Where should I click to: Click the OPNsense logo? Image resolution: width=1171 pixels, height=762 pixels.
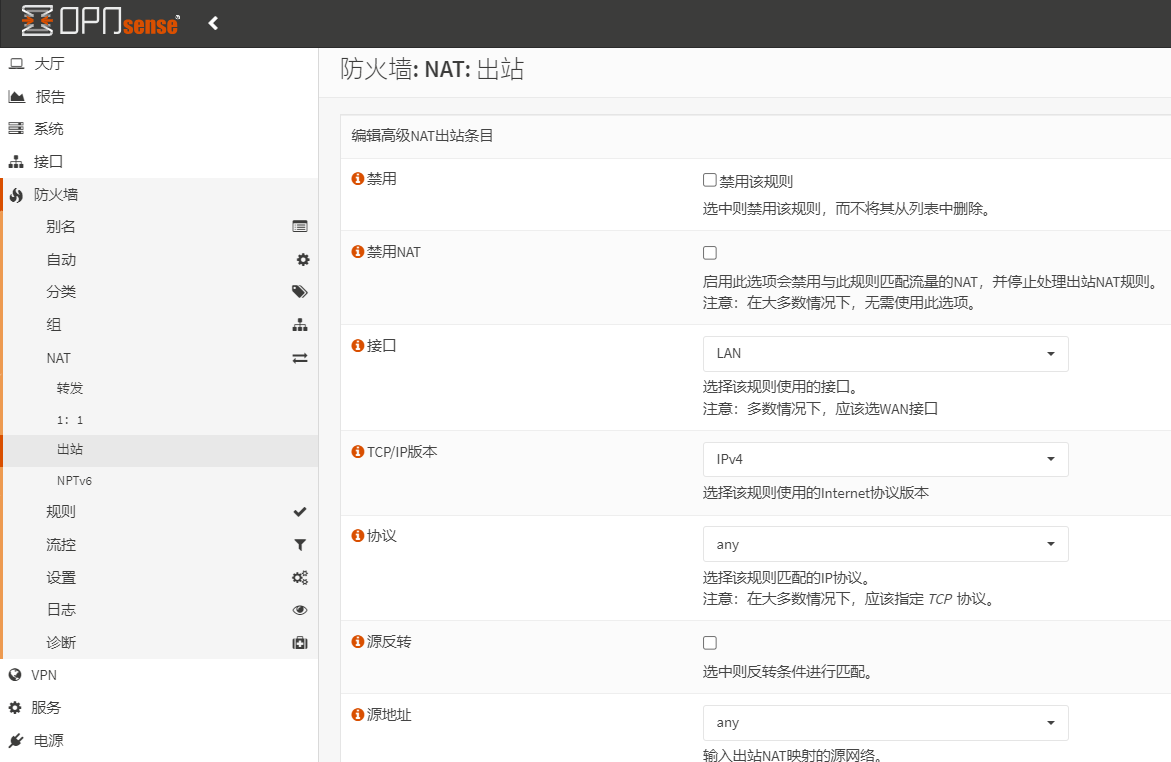click(x=100, y=22)
